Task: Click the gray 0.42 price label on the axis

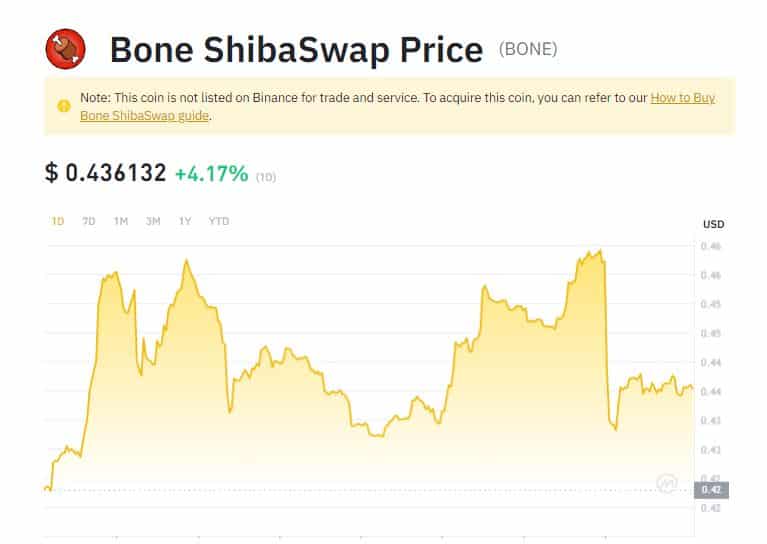Action: point(711,490)
